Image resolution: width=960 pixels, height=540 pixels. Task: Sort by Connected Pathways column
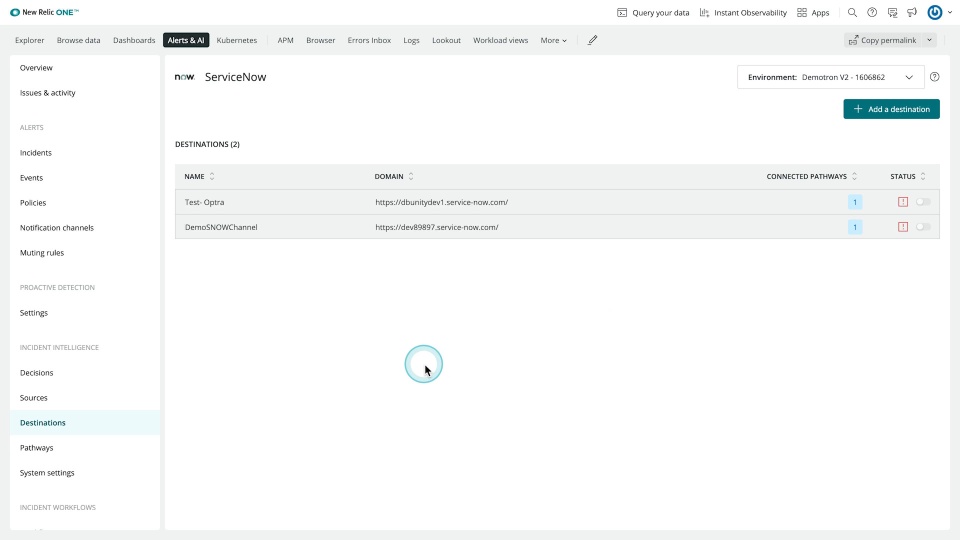tap(812, 176)
